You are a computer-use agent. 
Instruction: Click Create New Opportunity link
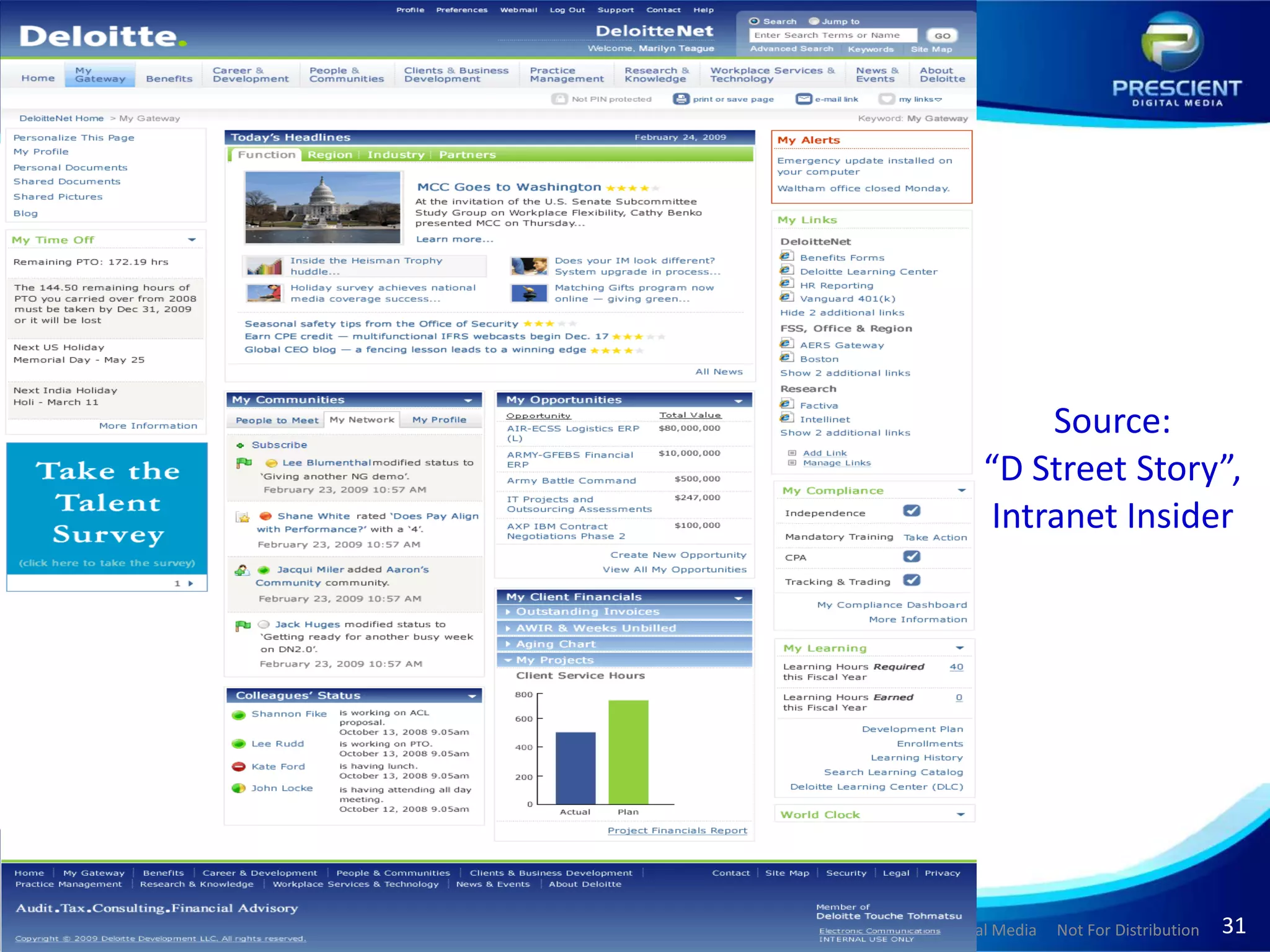678,555
